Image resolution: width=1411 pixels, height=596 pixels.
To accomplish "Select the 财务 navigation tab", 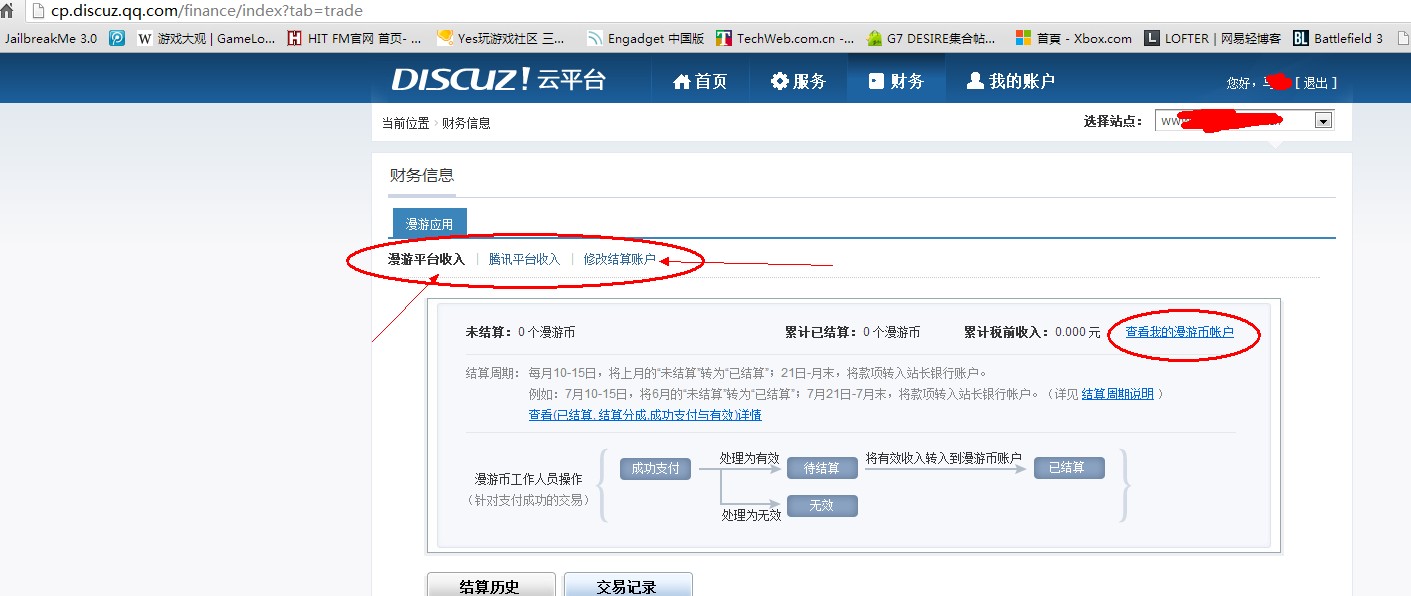I will 896,81.
